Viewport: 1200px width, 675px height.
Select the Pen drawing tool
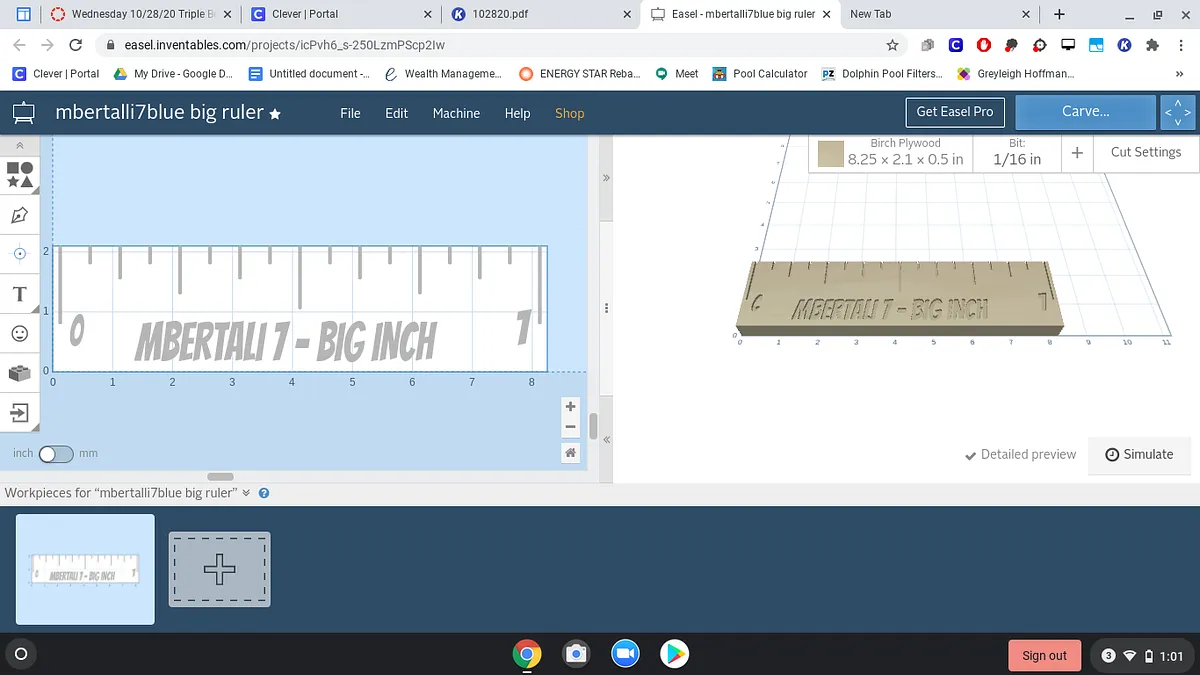coord(20,215)
